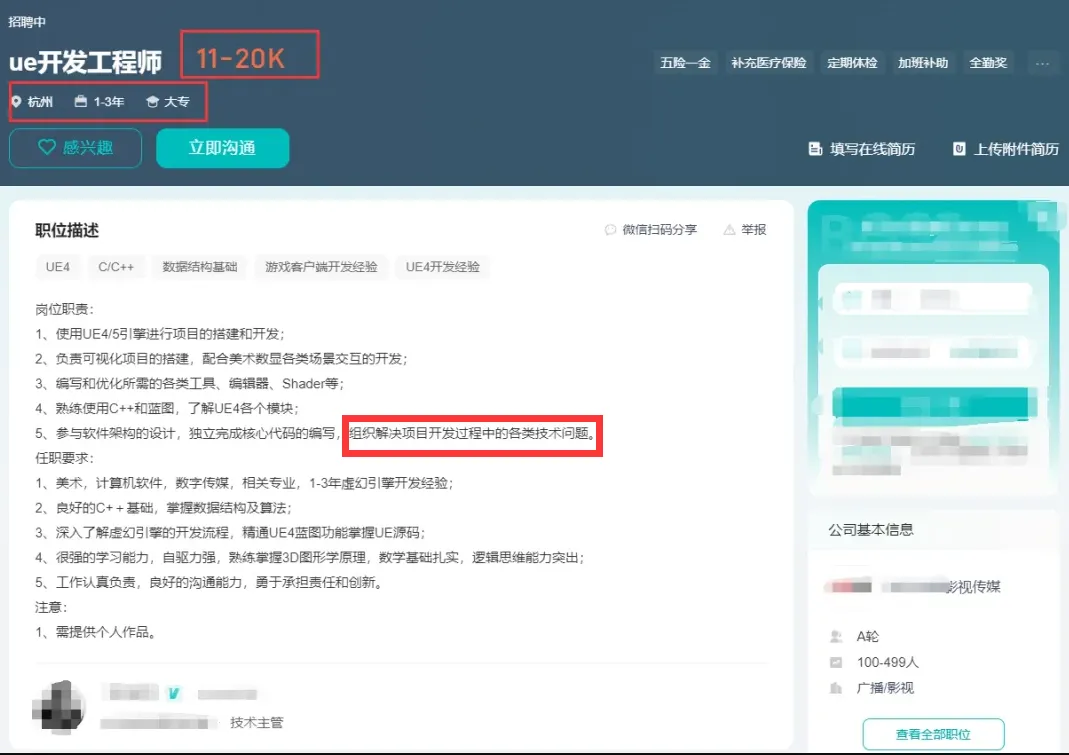Expand more benefits with the ellipsis button
Screen dimensions: 1069x755
coord(1042,63)
